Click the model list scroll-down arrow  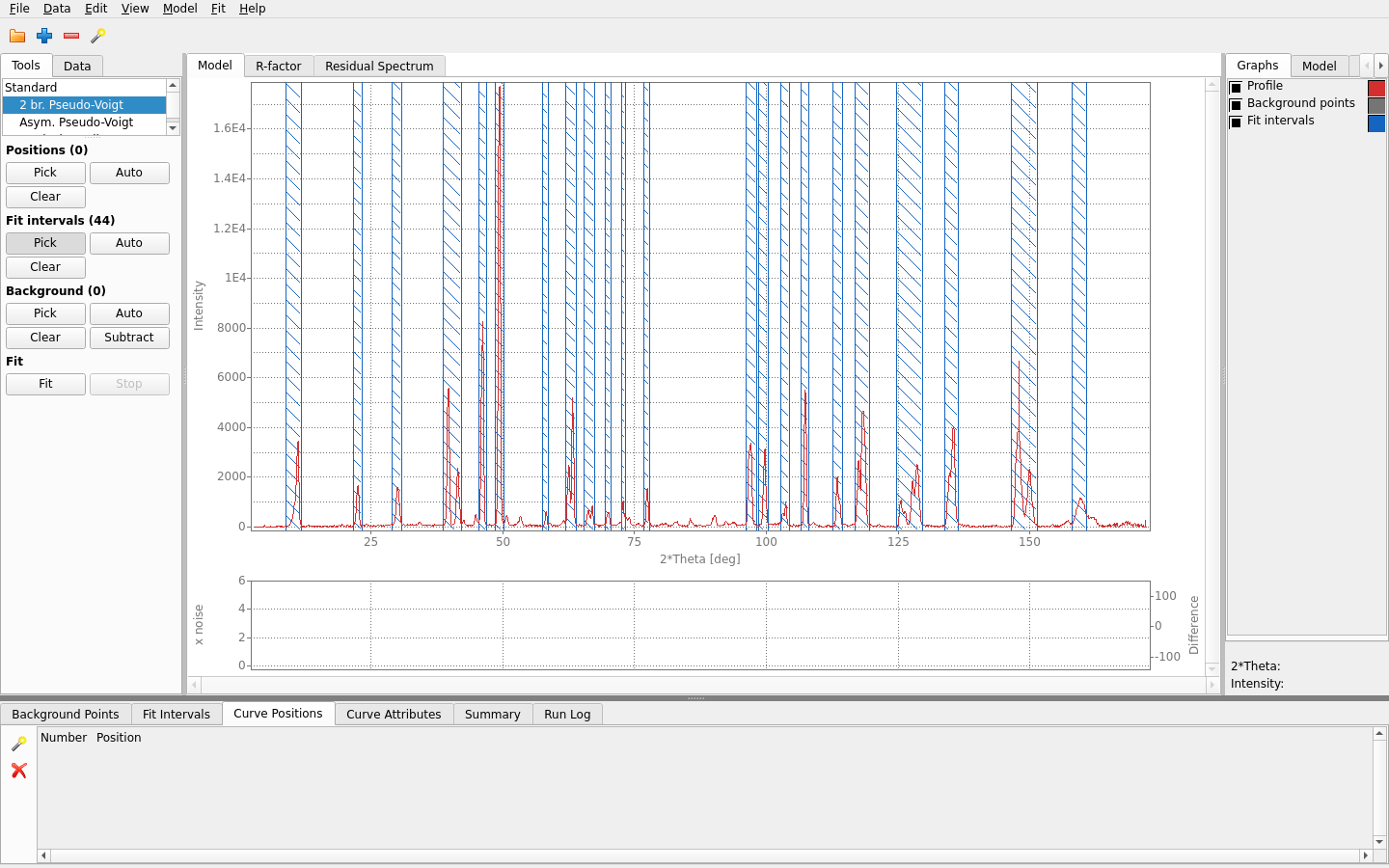point(173,128)
